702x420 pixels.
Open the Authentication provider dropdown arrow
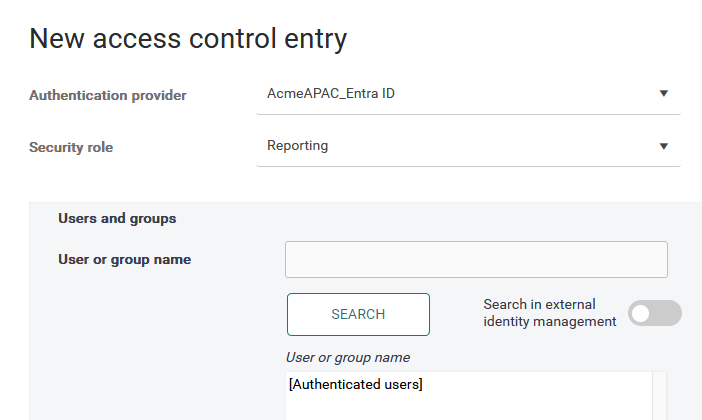pyautogui.click(x=663, y=94)
